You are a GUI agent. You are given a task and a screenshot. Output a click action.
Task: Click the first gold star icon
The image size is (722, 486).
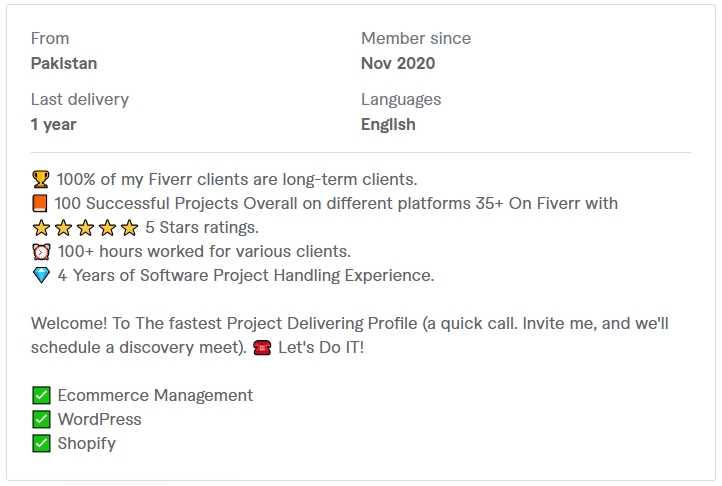41,228
